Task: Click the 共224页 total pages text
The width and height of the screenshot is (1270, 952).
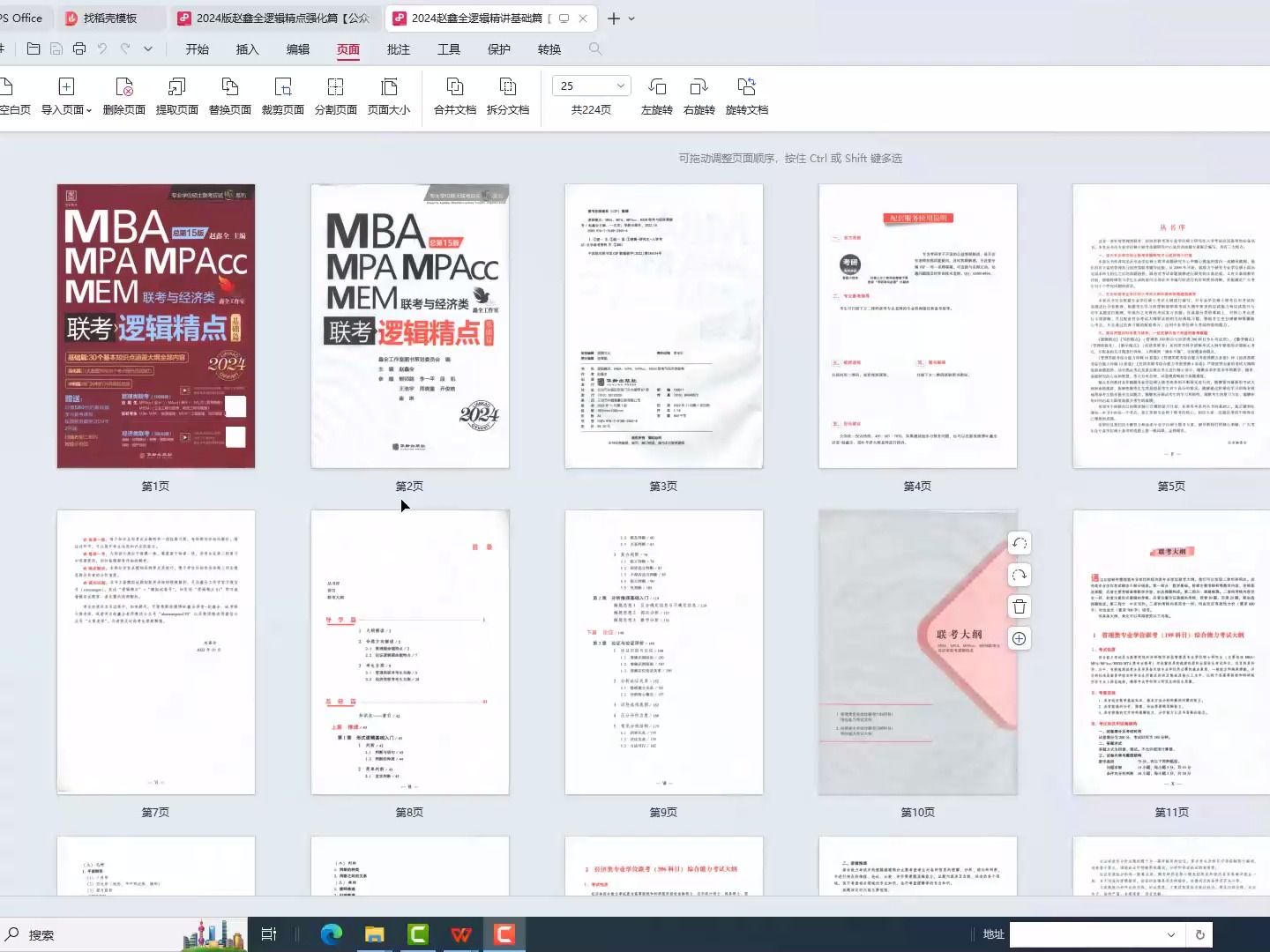Action: coord(591,110)
